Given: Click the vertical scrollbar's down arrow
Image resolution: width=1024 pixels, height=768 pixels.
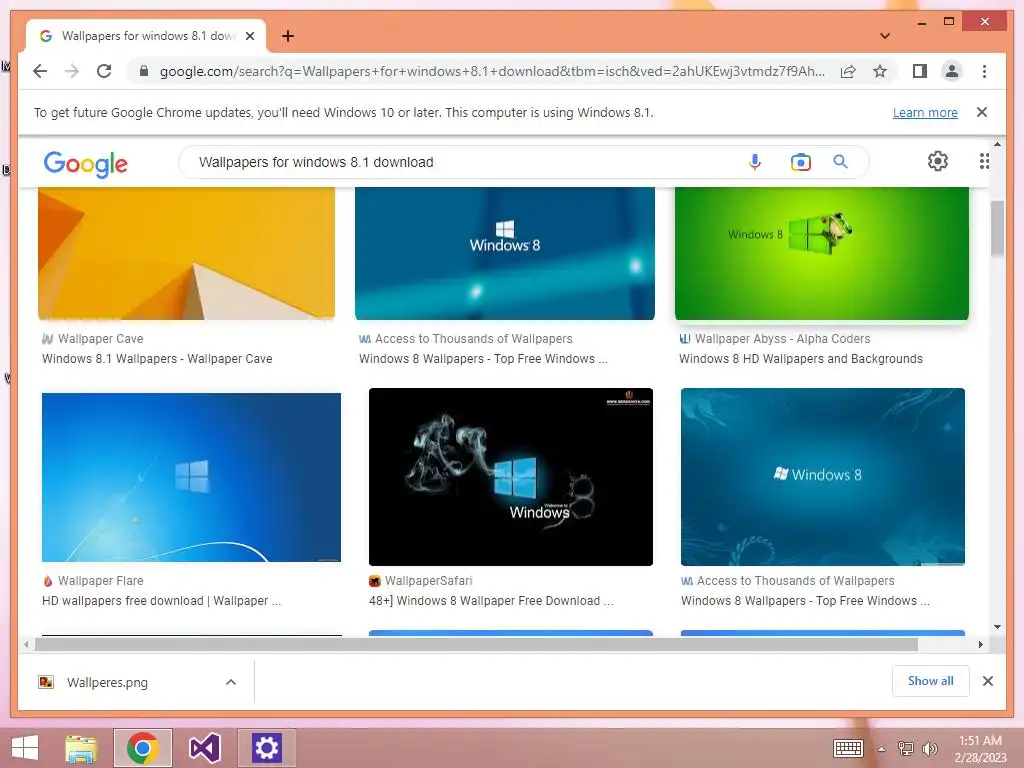Looking at the screenshot, I should pyautogui.click(x=997, y=627).
